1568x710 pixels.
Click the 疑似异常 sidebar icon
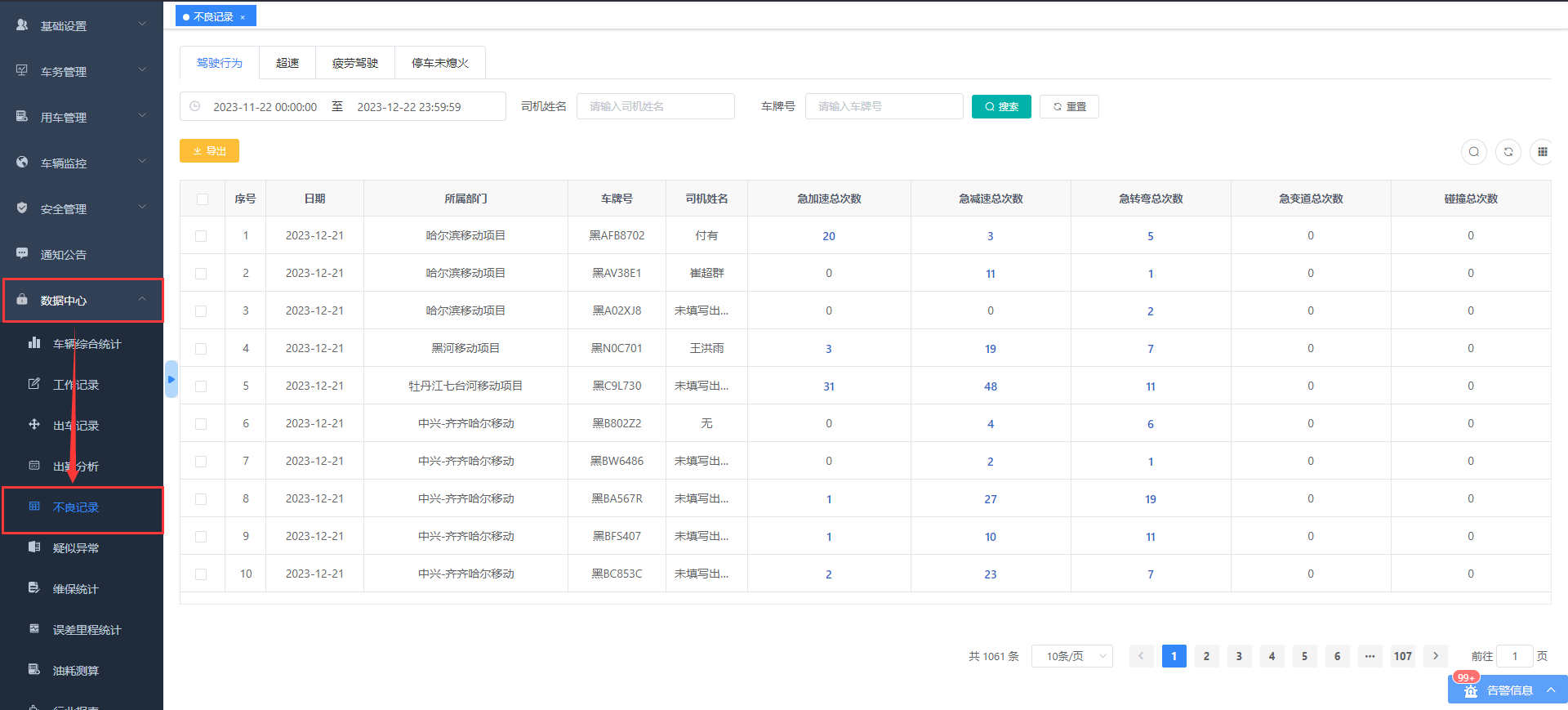tap(34, 547)
